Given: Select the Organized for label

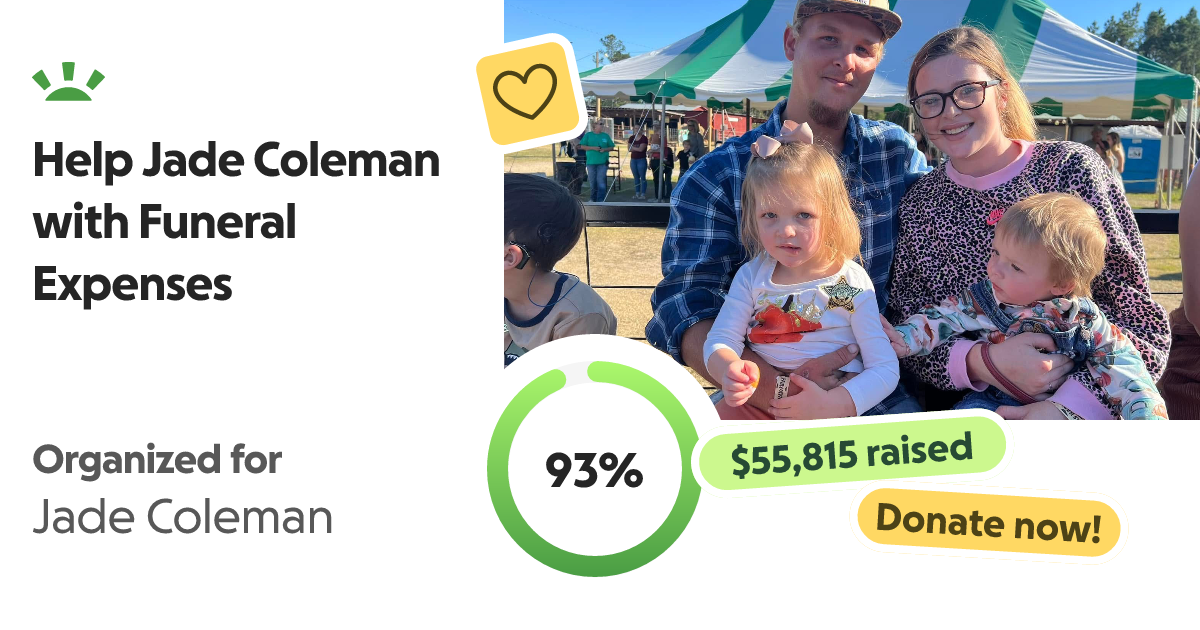Looking at the screenshot, I should click(157, 461).
